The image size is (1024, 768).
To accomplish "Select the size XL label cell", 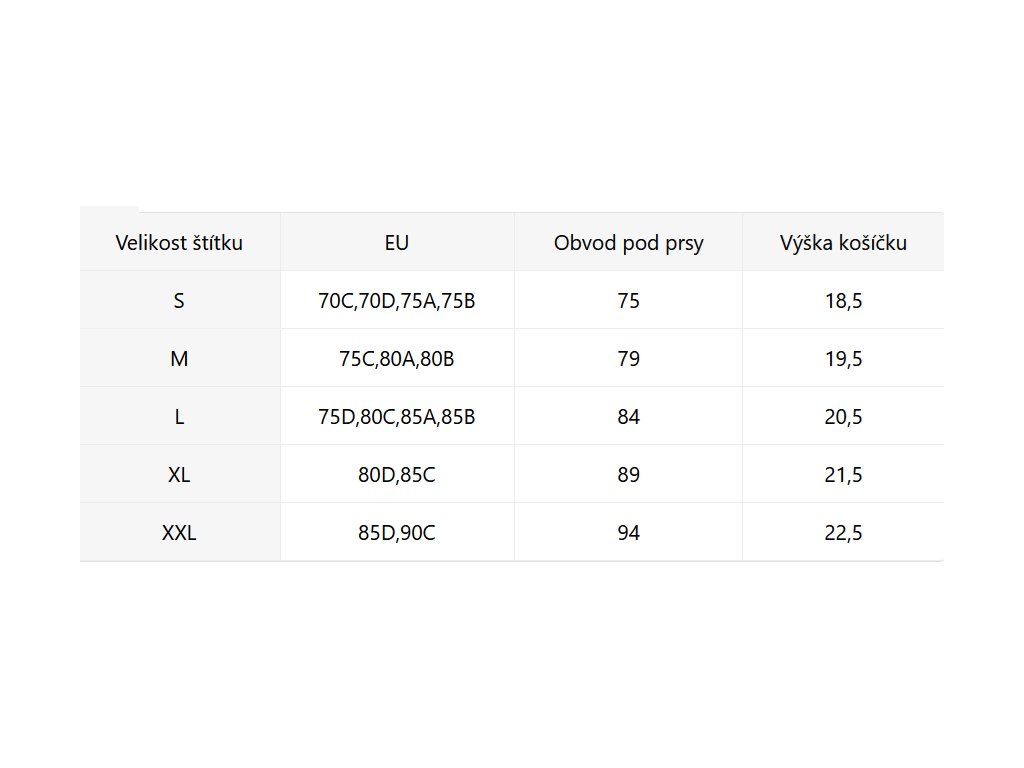I will point(179,475).
